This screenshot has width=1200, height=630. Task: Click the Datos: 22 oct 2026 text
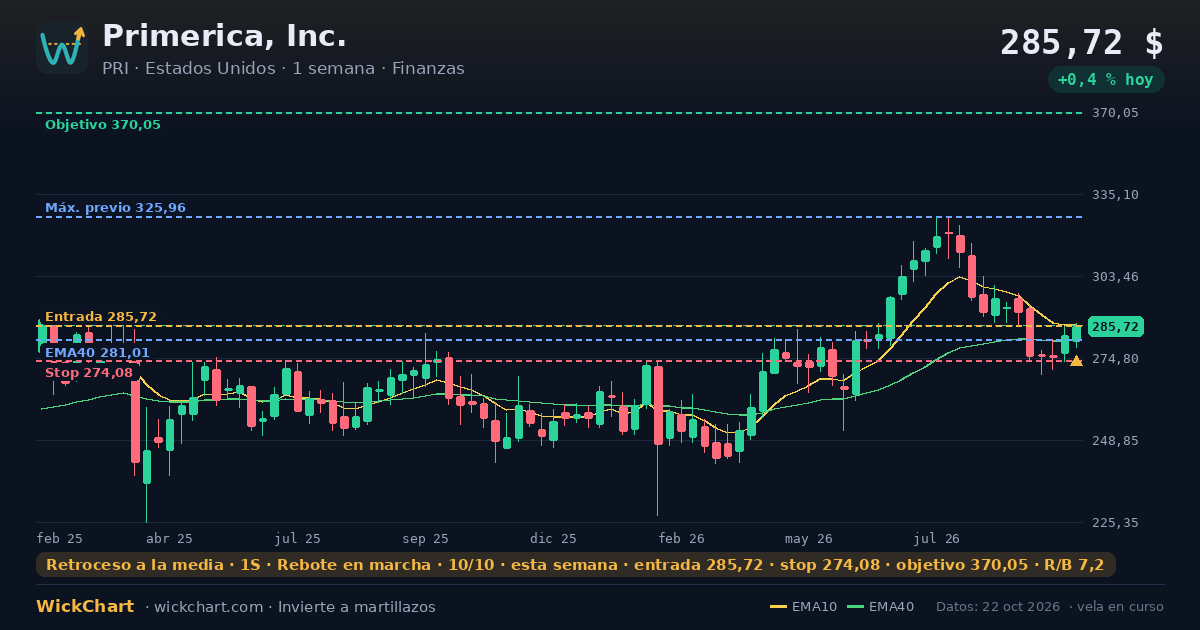(x=999, y=607)
